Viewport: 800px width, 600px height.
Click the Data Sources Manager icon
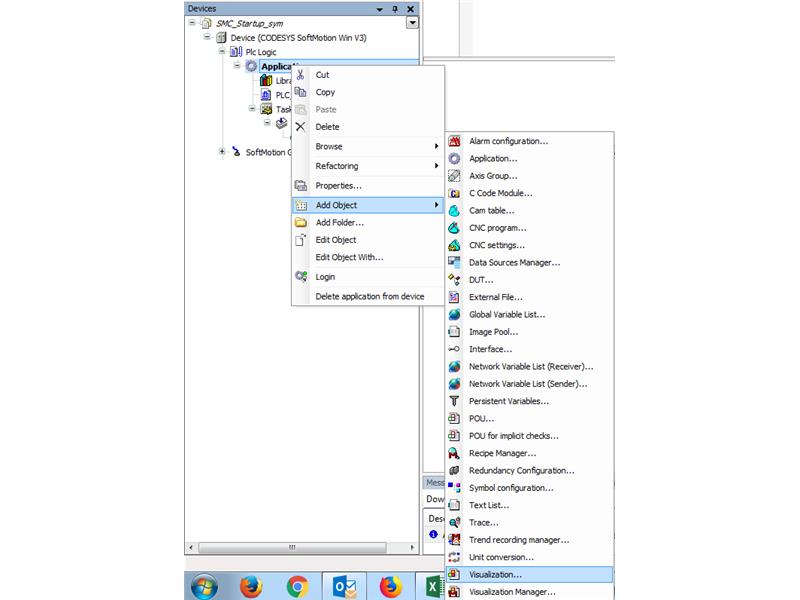point(454,263)
